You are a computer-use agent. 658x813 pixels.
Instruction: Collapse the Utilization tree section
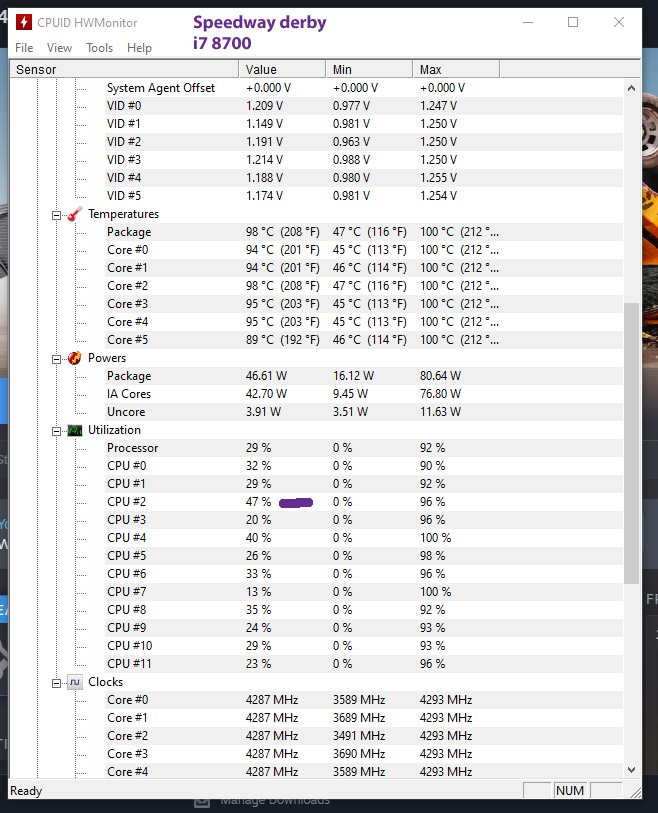tap(57, 430)
